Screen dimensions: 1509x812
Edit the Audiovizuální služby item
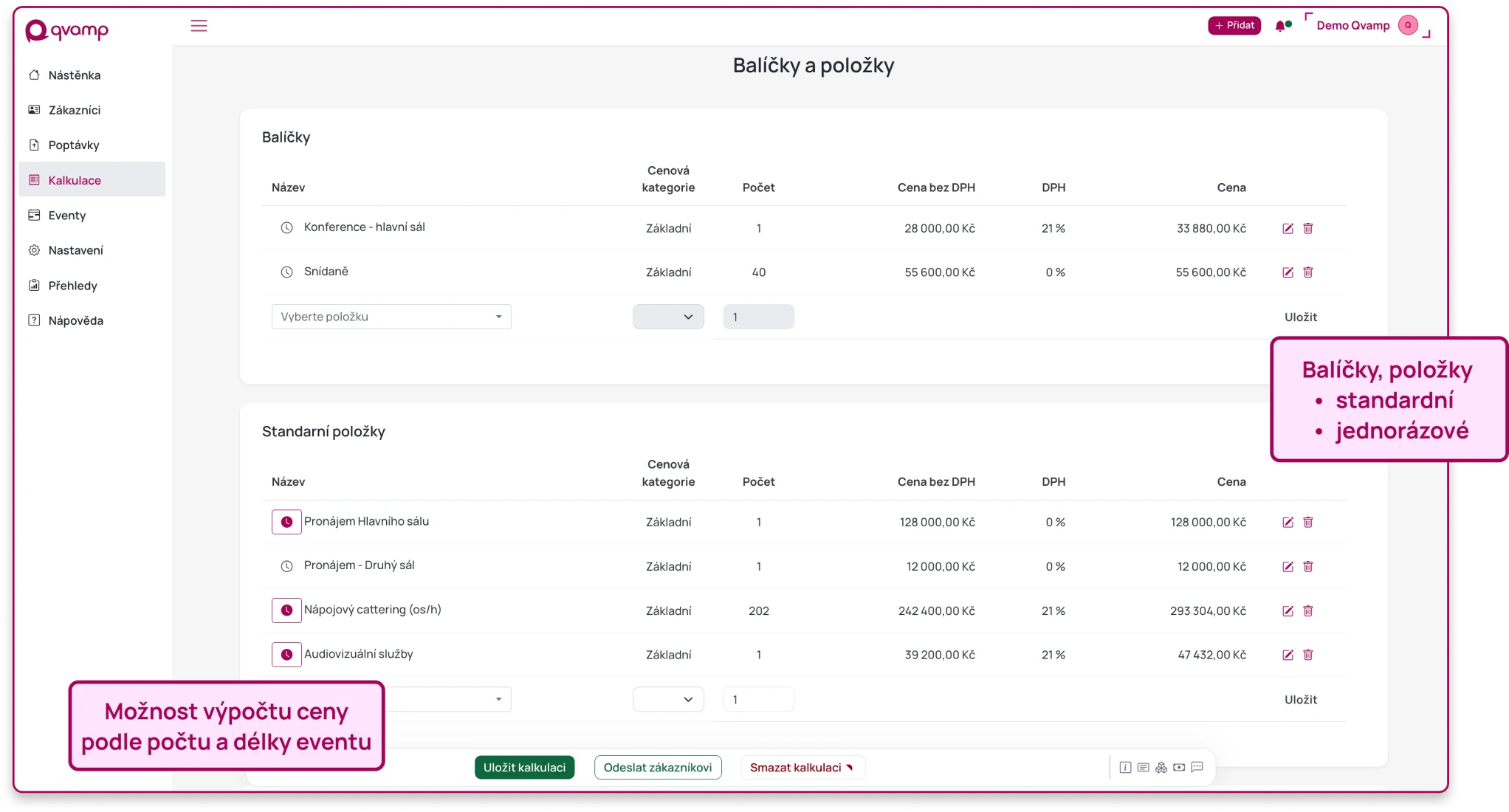coord(1288,655)
